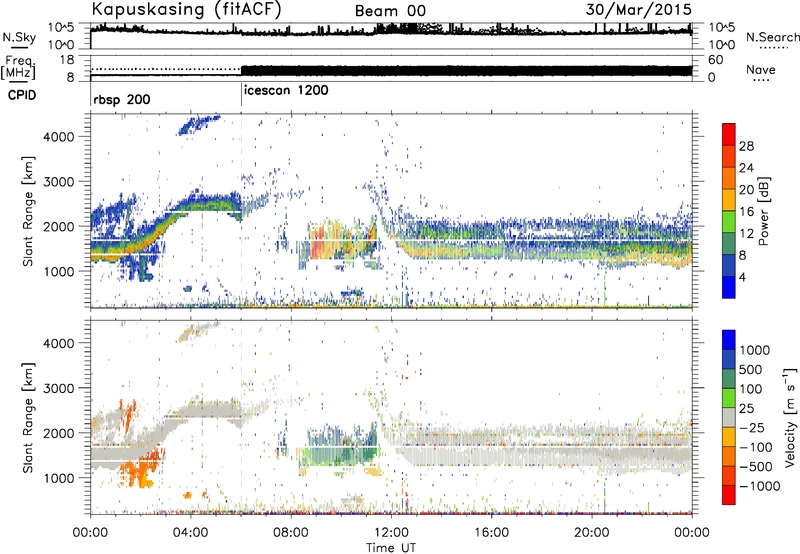The image size is (800, 554).
Task: Click the 'Nave' legend label
Action: [761, 69]
